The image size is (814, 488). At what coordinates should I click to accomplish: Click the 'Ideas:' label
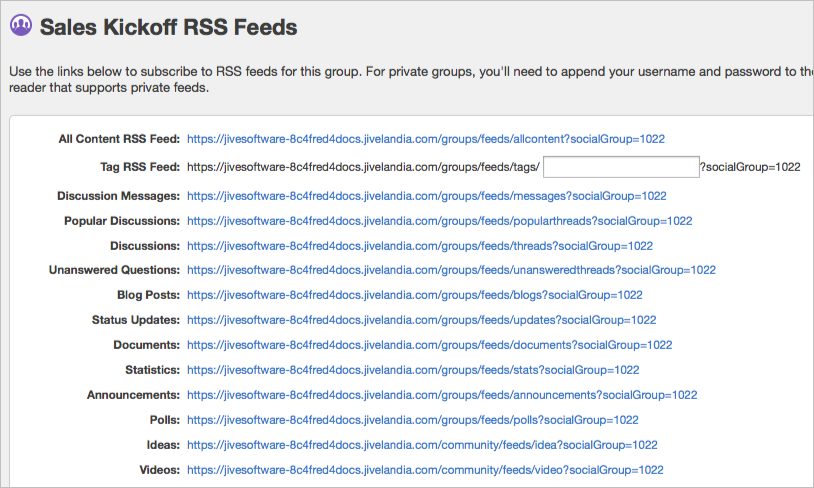coord(163,445)
